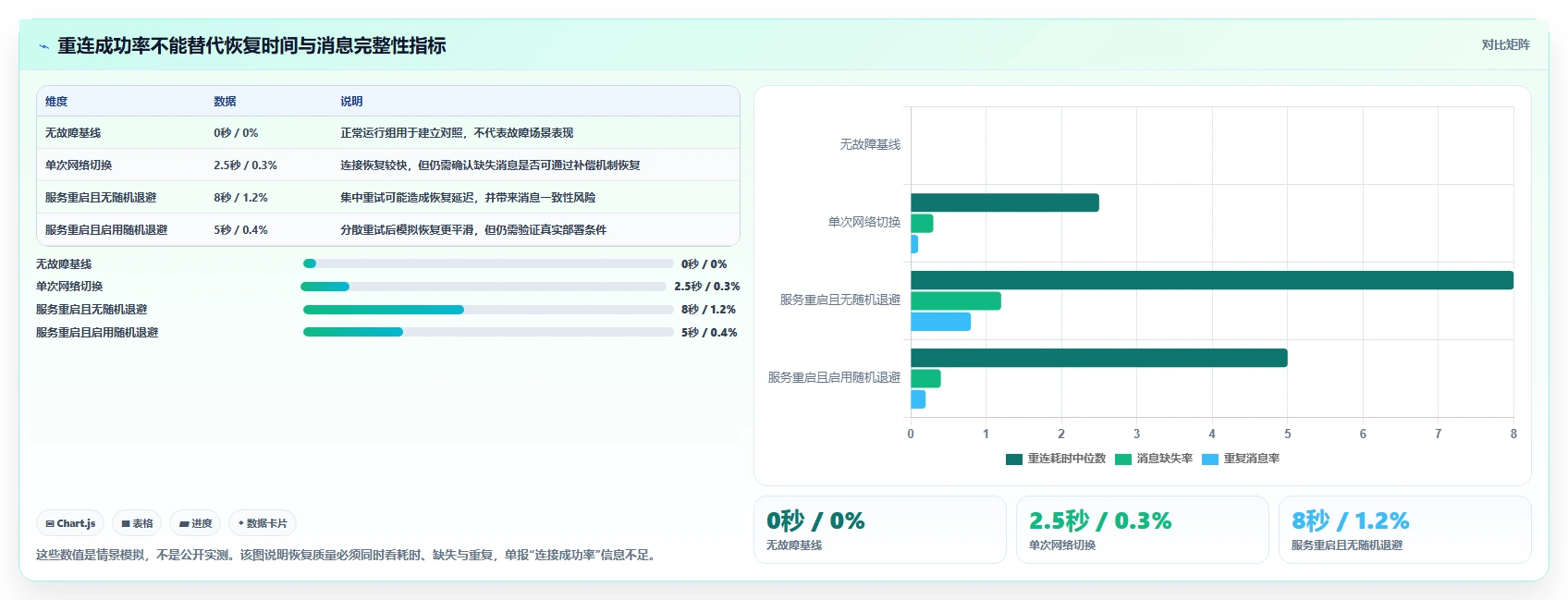The width and height of the screenshot is (1568, 600).
Task: Click the 单次网络切换 progress bar
Action: point(484,287)
